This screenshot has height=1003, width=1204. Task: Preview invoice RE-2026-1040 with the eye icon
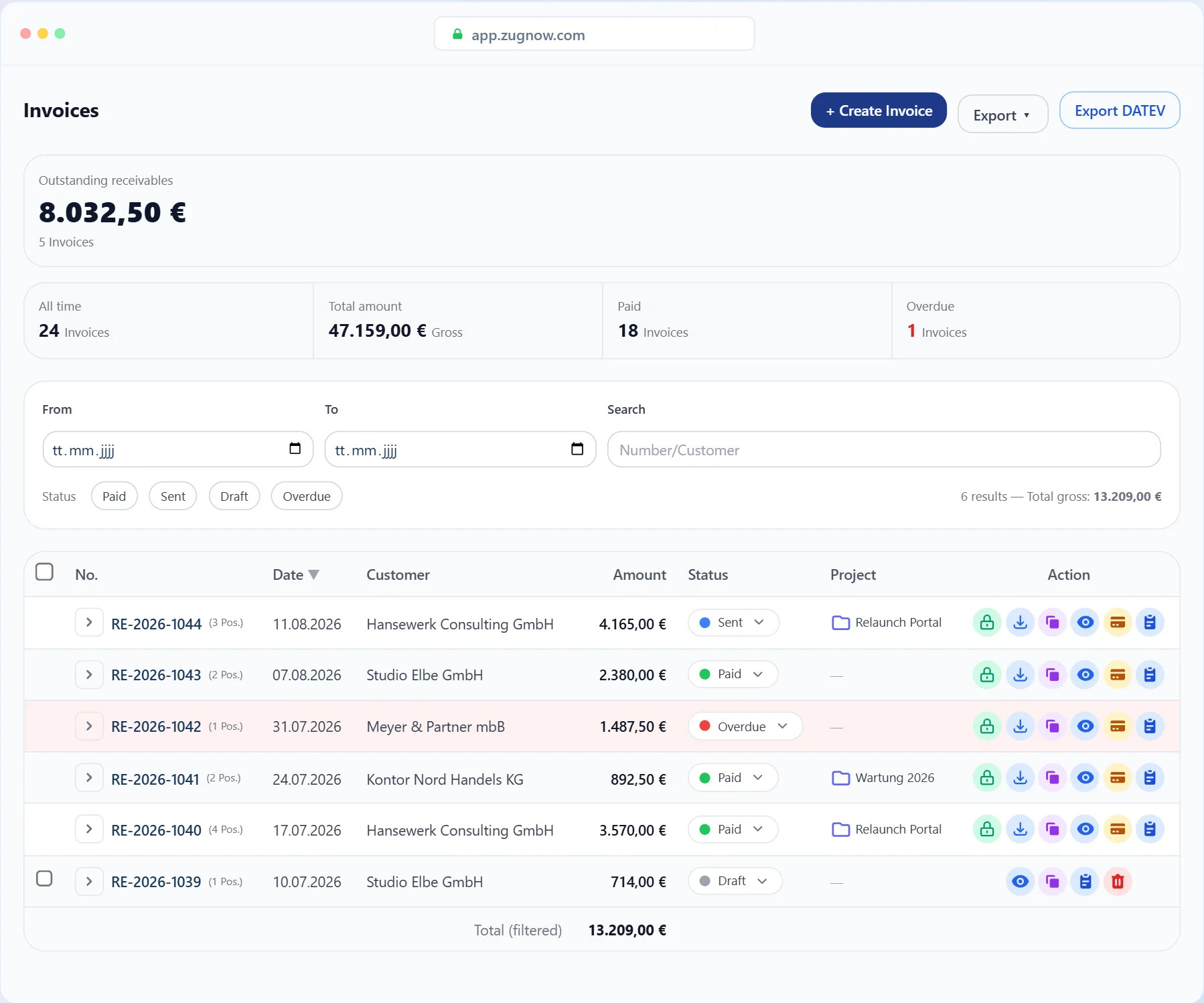(1085, 830)
